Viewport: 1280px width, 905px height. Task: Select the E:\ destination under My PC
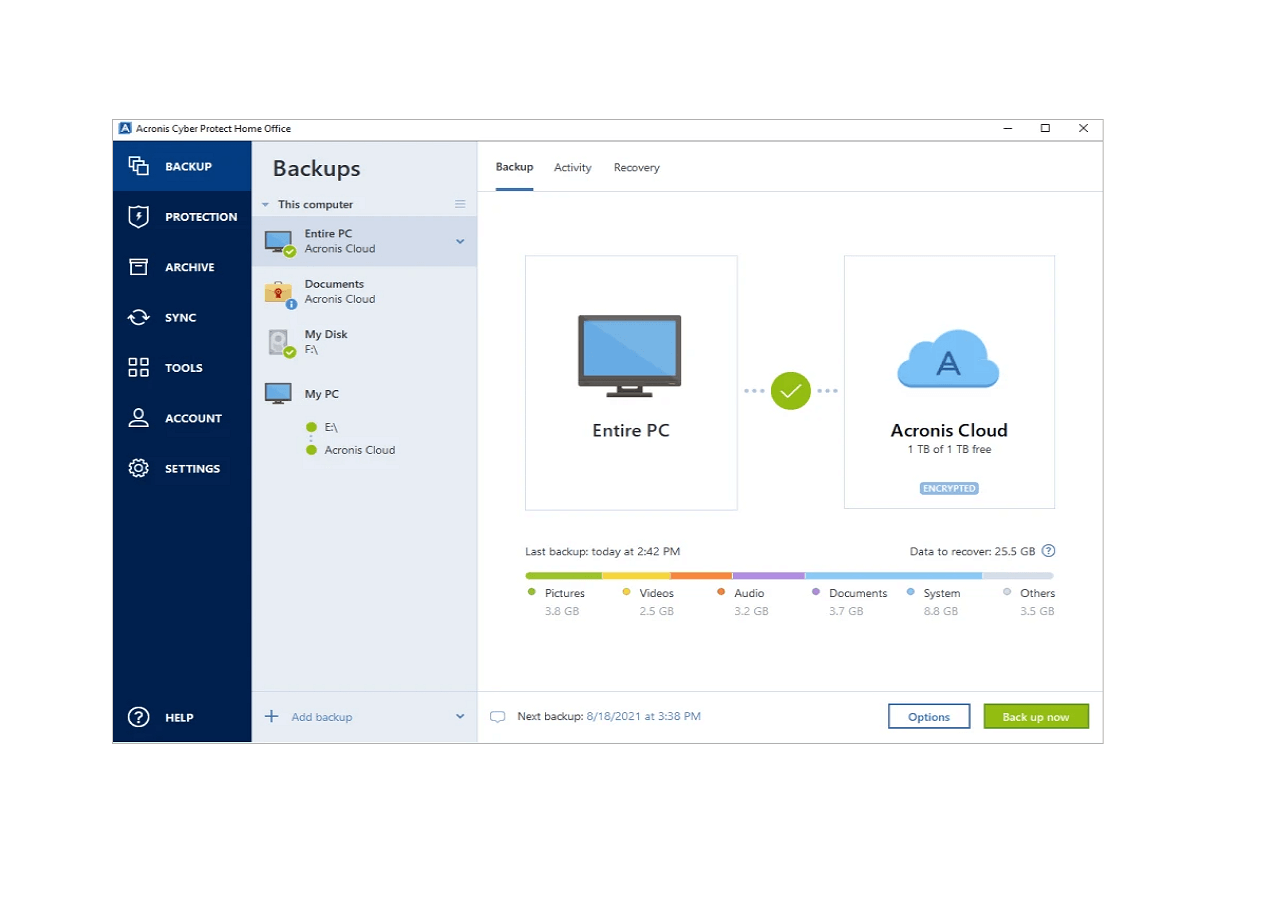pos(331,427)
